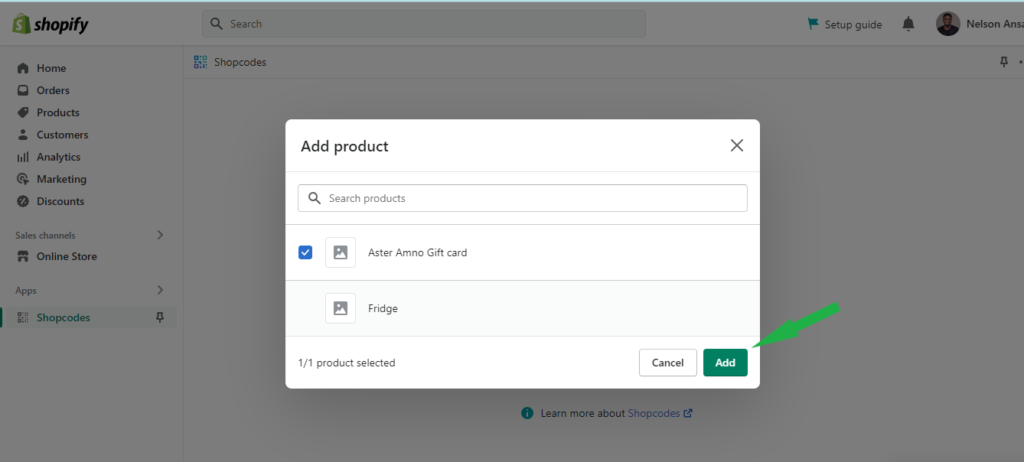Open the Home sidebar item
1024x462 pixels.
[x=51, y=68]
